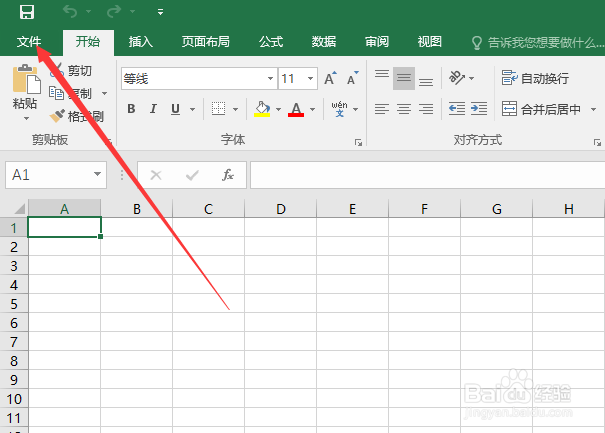Apply yellow Fill Color bucket
This screenshot has height=433, width=605.
[x=262, y=109]
